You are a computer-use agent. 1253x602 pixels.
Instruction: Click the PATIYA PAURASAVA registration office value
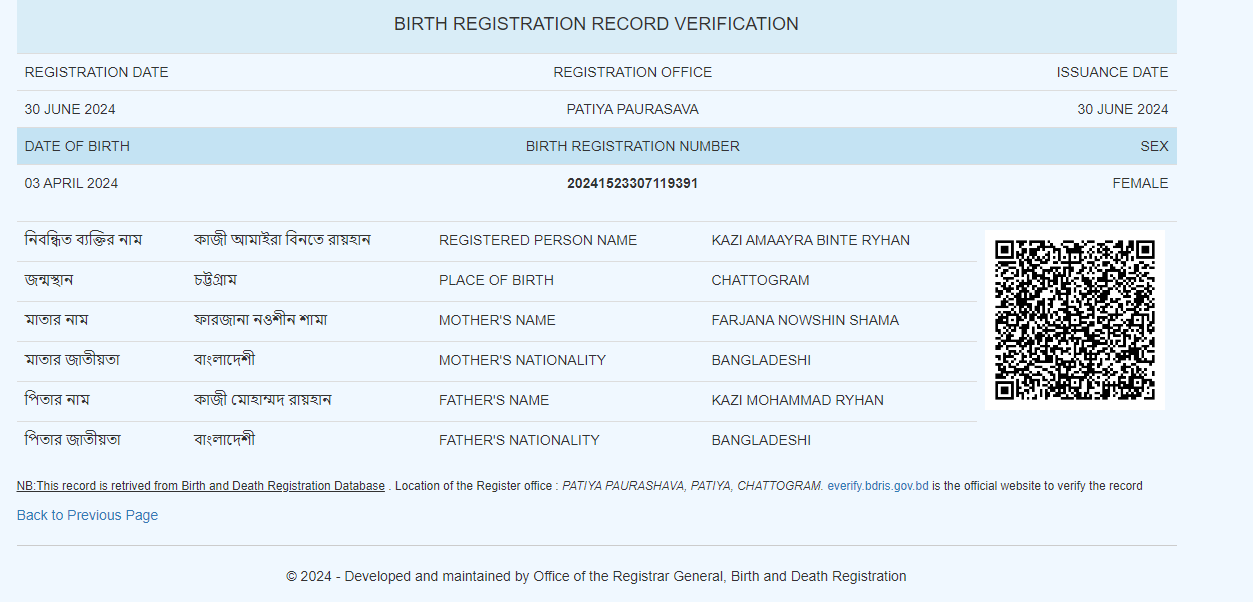click(632, 109)
